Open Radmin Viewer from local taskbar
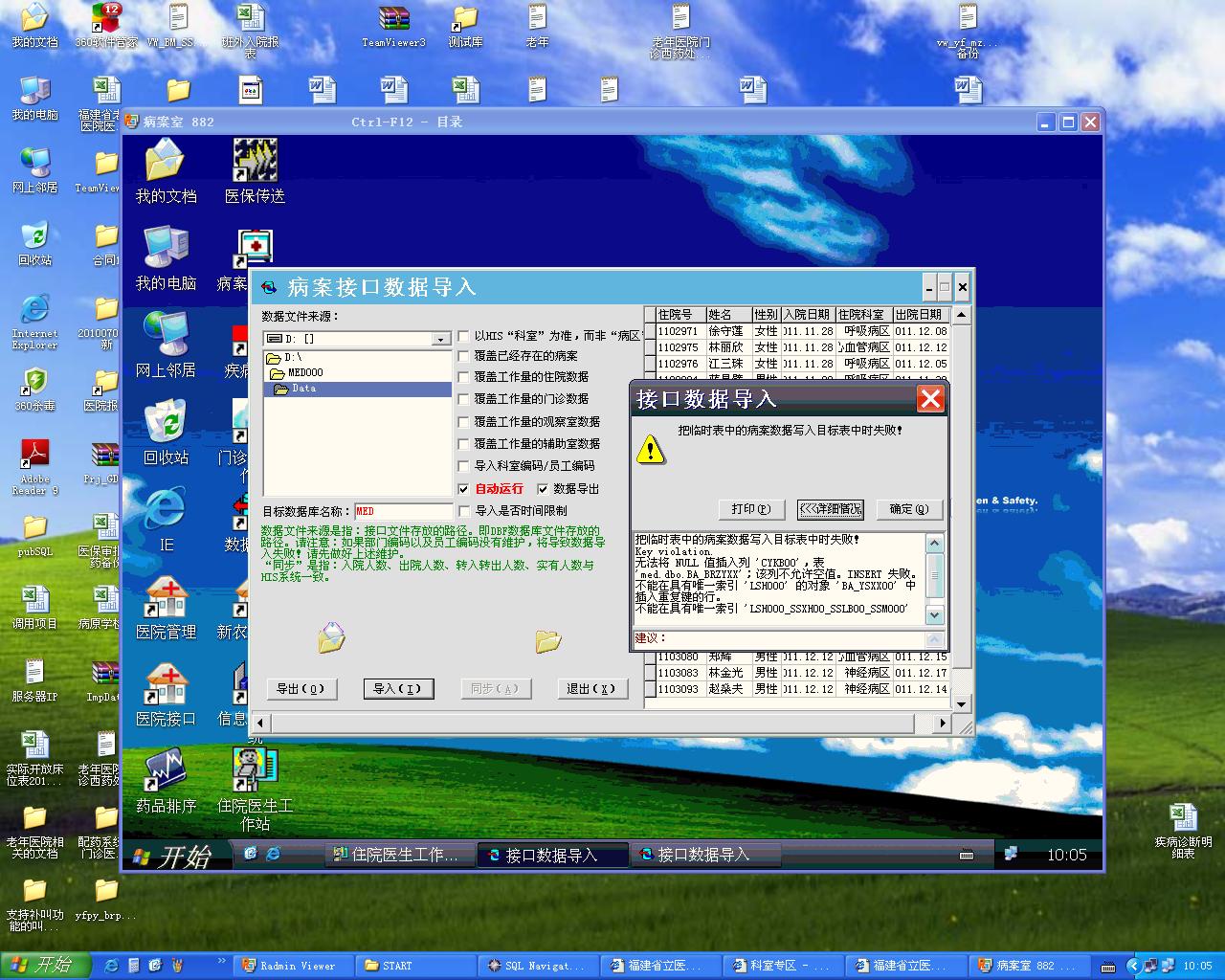 (293, 966)
